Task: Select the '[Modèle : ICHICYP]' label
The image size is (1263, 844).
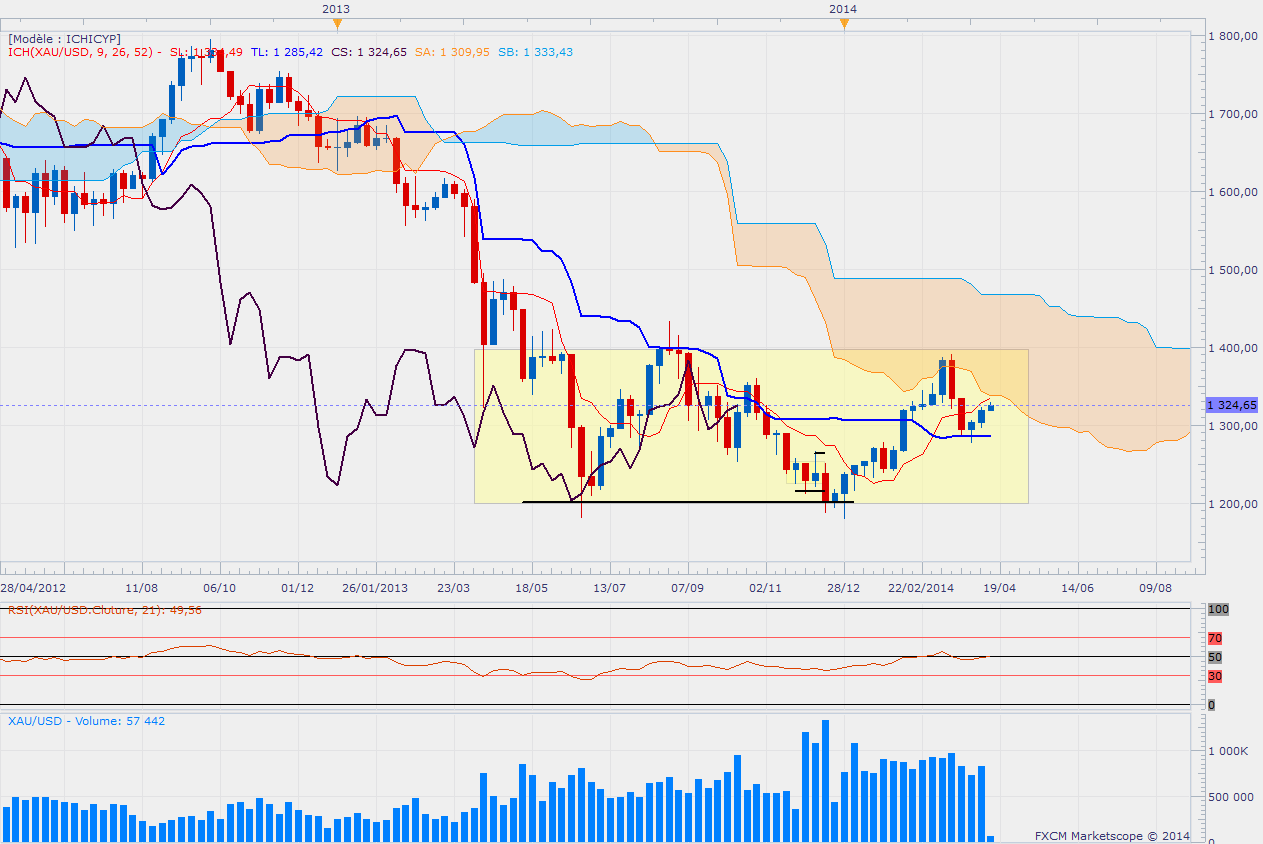Action: coord(64,38)
